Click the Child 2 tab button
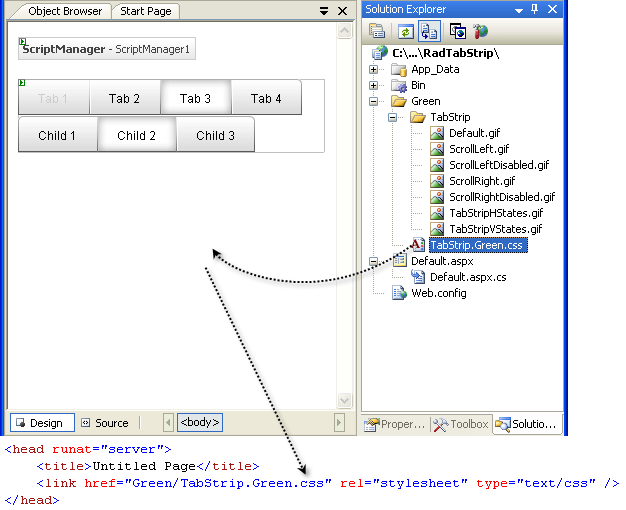 137,135
